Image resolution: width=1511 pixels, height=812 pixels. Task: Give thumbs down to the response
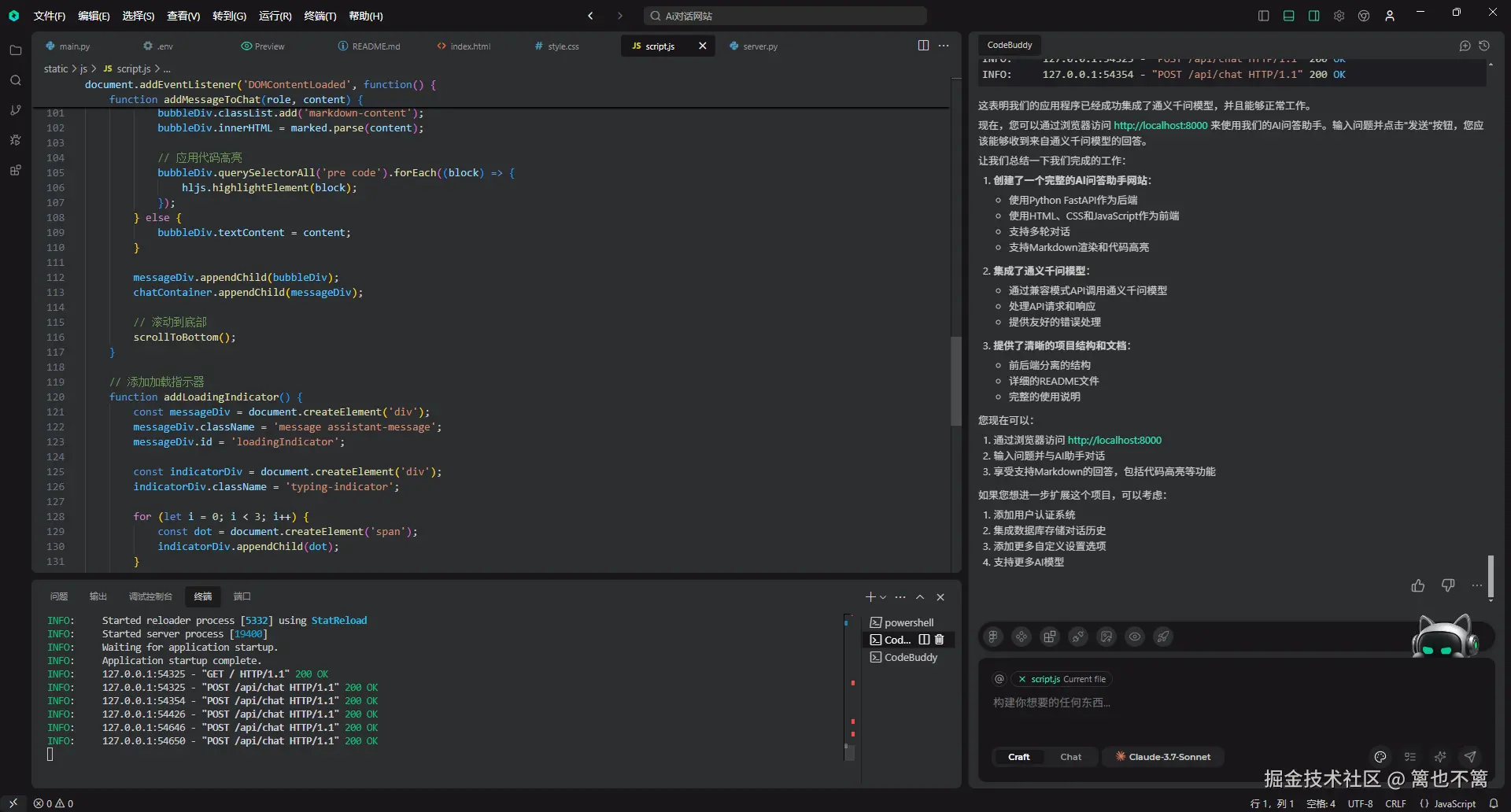tap(1448, 585)
